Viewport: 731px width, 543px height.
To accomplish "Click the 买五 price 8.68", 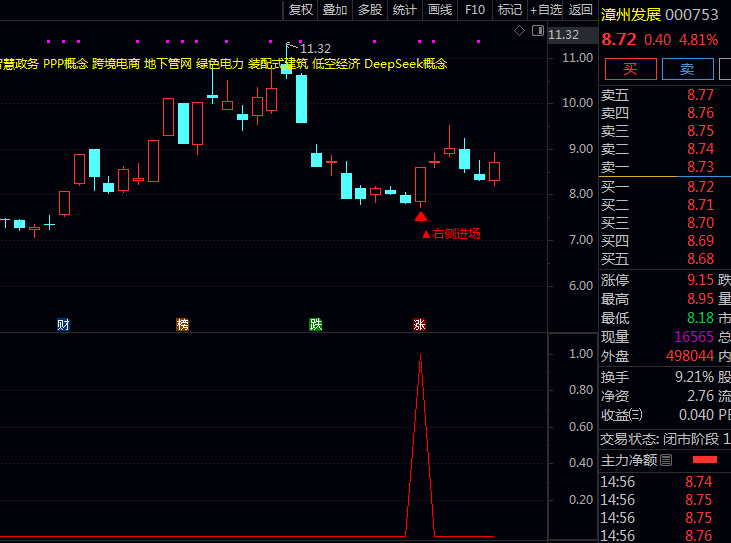I will click(700, 259).
